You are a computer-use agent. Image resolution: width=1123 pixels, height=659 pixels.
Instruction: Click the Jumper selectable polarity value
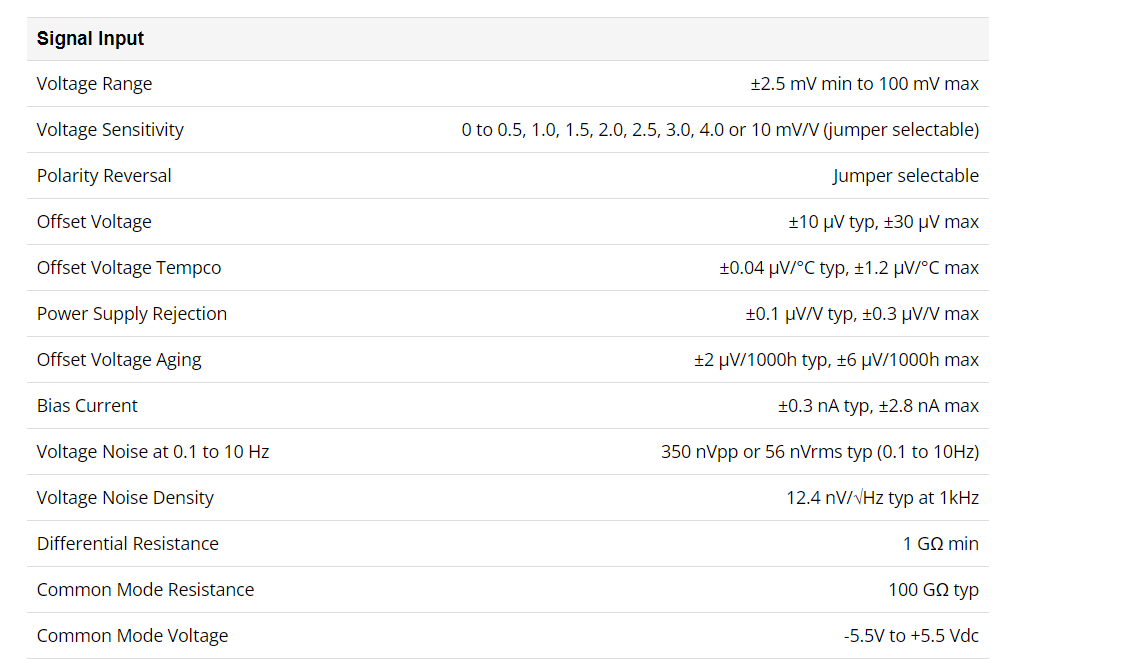point(905,175)
